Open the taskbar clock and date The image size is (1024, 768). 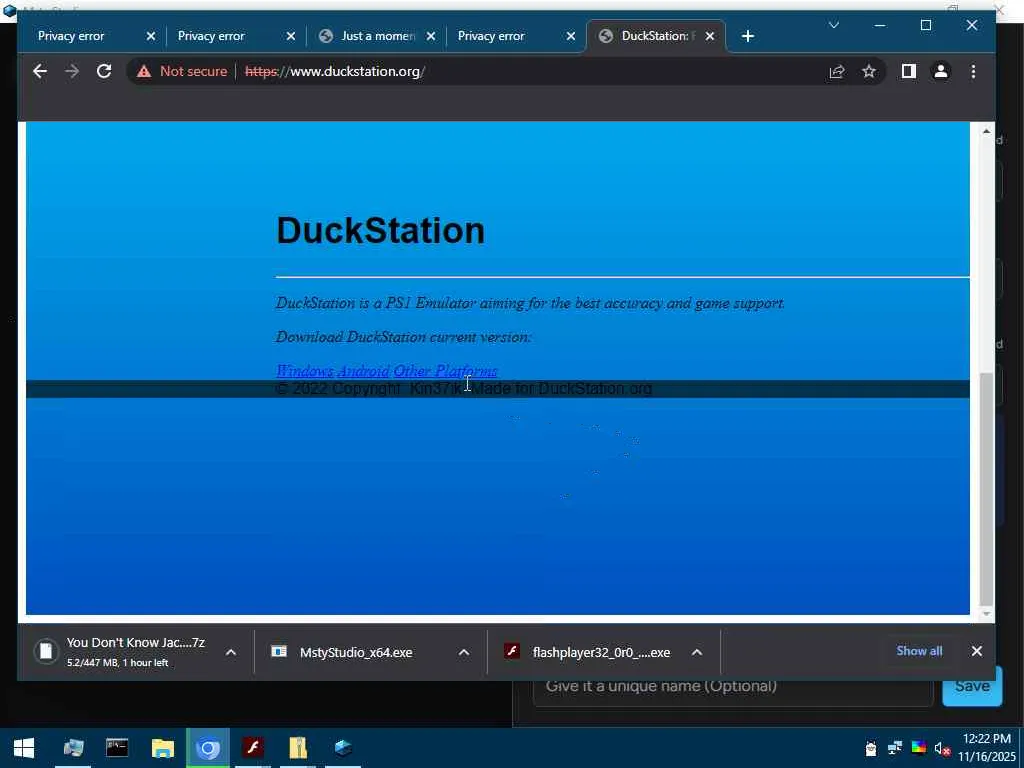(x=987, y=748)
